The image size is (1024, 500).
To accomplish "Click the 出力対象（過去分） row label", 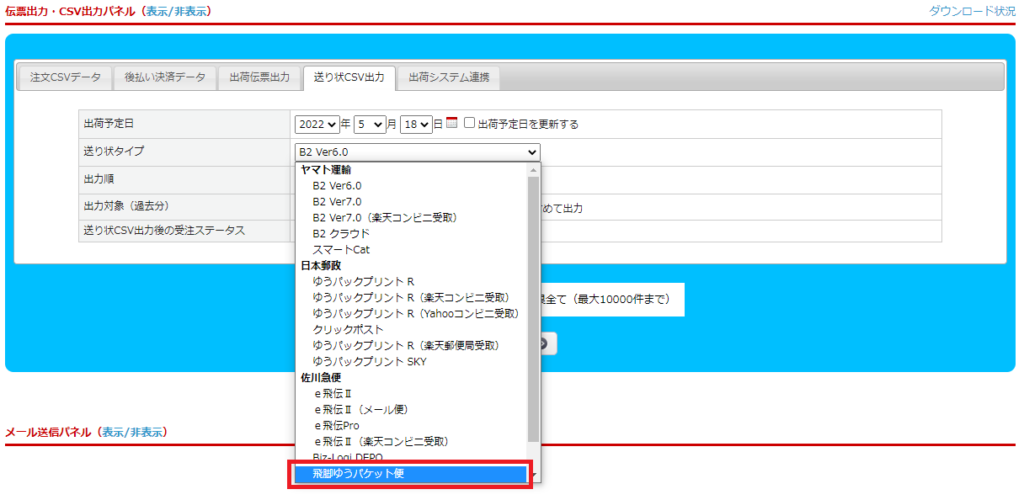I will pyautogui.click(x=127, y=206).
